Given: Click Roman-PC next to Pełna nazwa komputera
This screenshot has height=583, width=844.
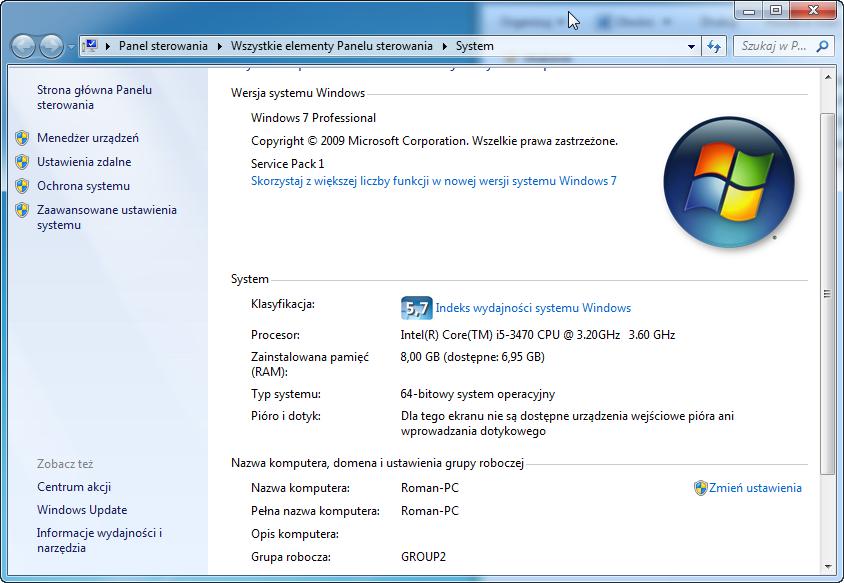Looking at the screenshot, I should coord(430,511).
